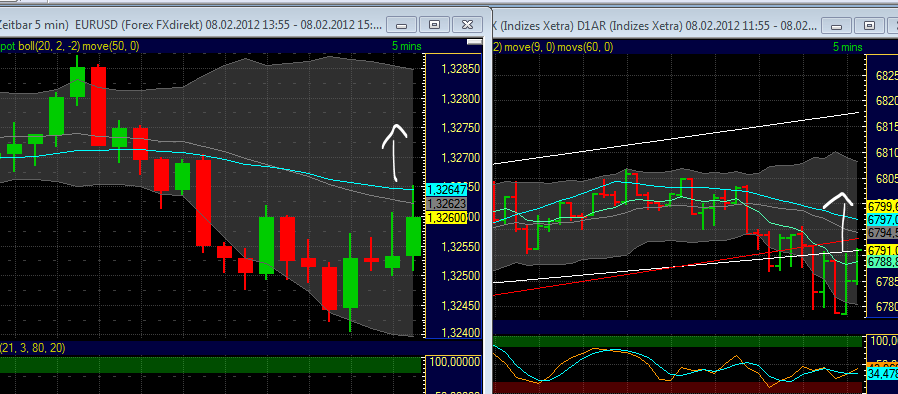Click the 5 mins label in EURUSD chart
Screen dimensions: 898x394
click(407, 46)
